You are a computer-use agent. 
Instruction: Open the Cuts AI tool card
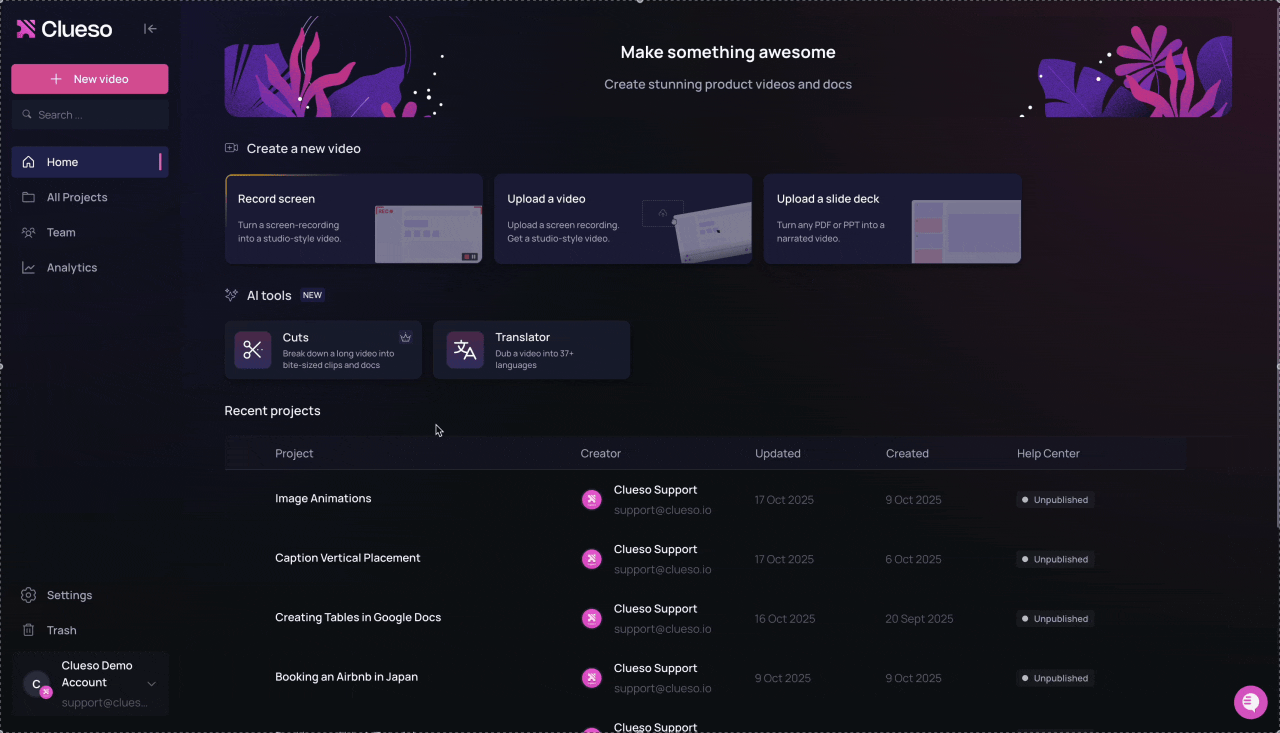(323, 350)
